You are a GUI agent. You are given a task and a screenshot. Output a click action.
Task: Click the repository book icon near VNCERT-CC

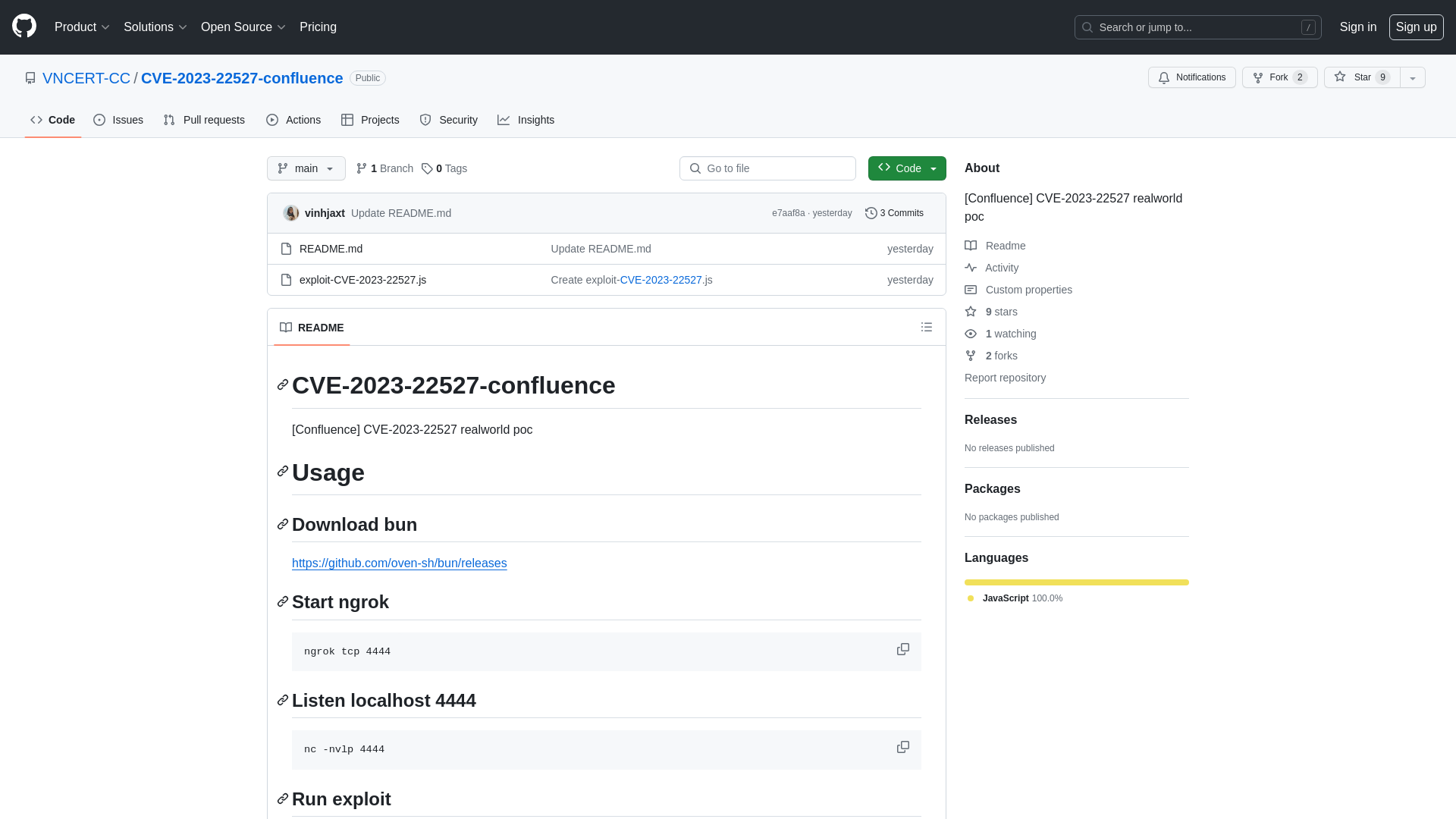(30, 78)
